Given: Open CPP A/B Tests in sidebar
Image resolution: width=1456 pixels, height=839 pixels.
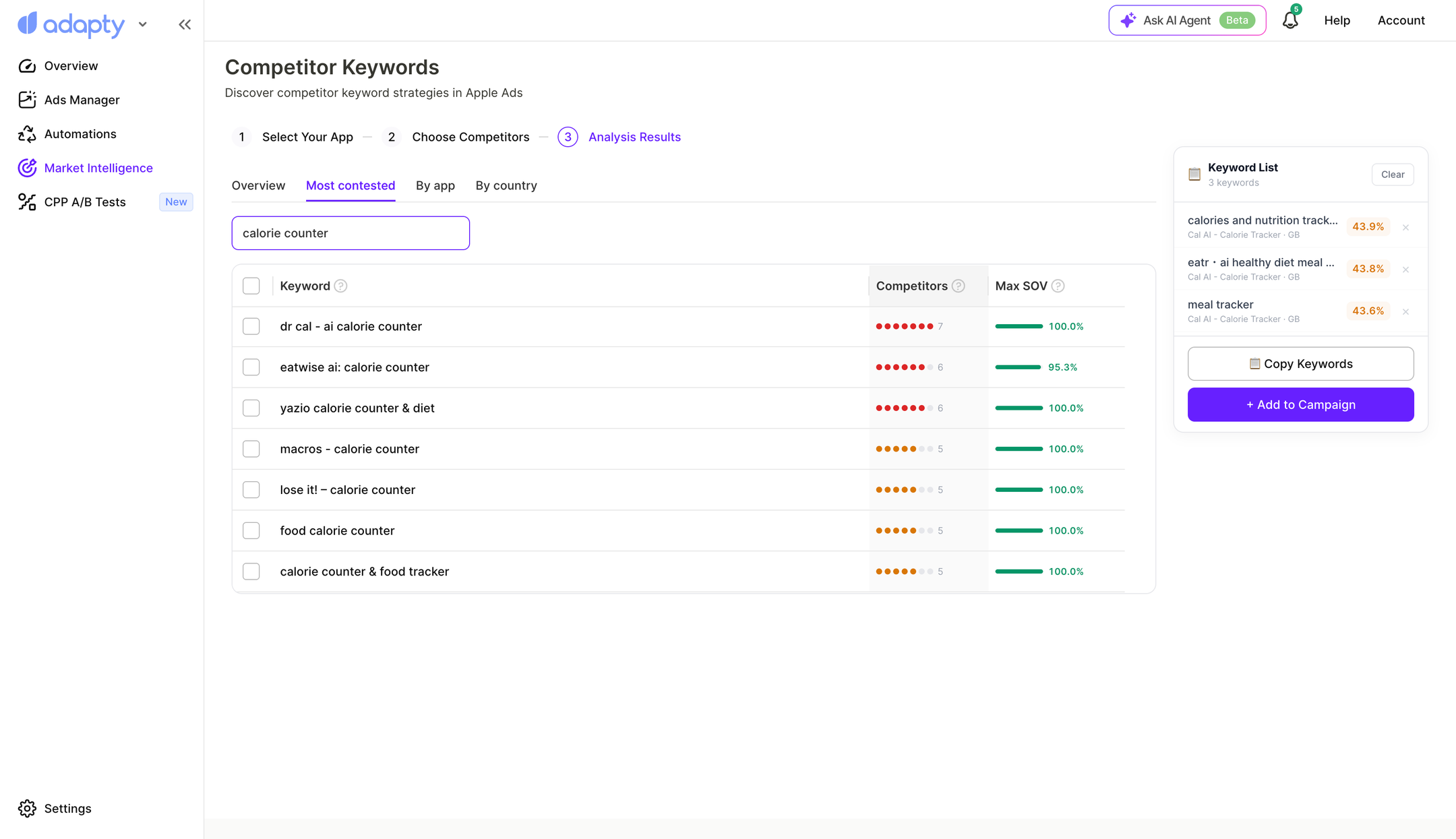Looking at the screenshot, I should point(85,202).
